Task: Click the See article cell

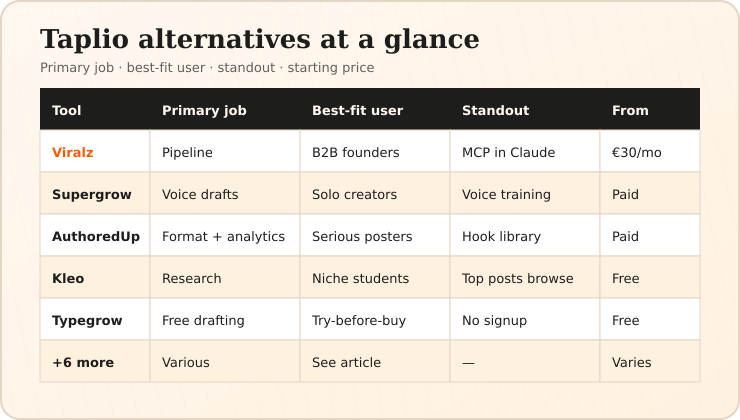Action: tap(375, 361)
